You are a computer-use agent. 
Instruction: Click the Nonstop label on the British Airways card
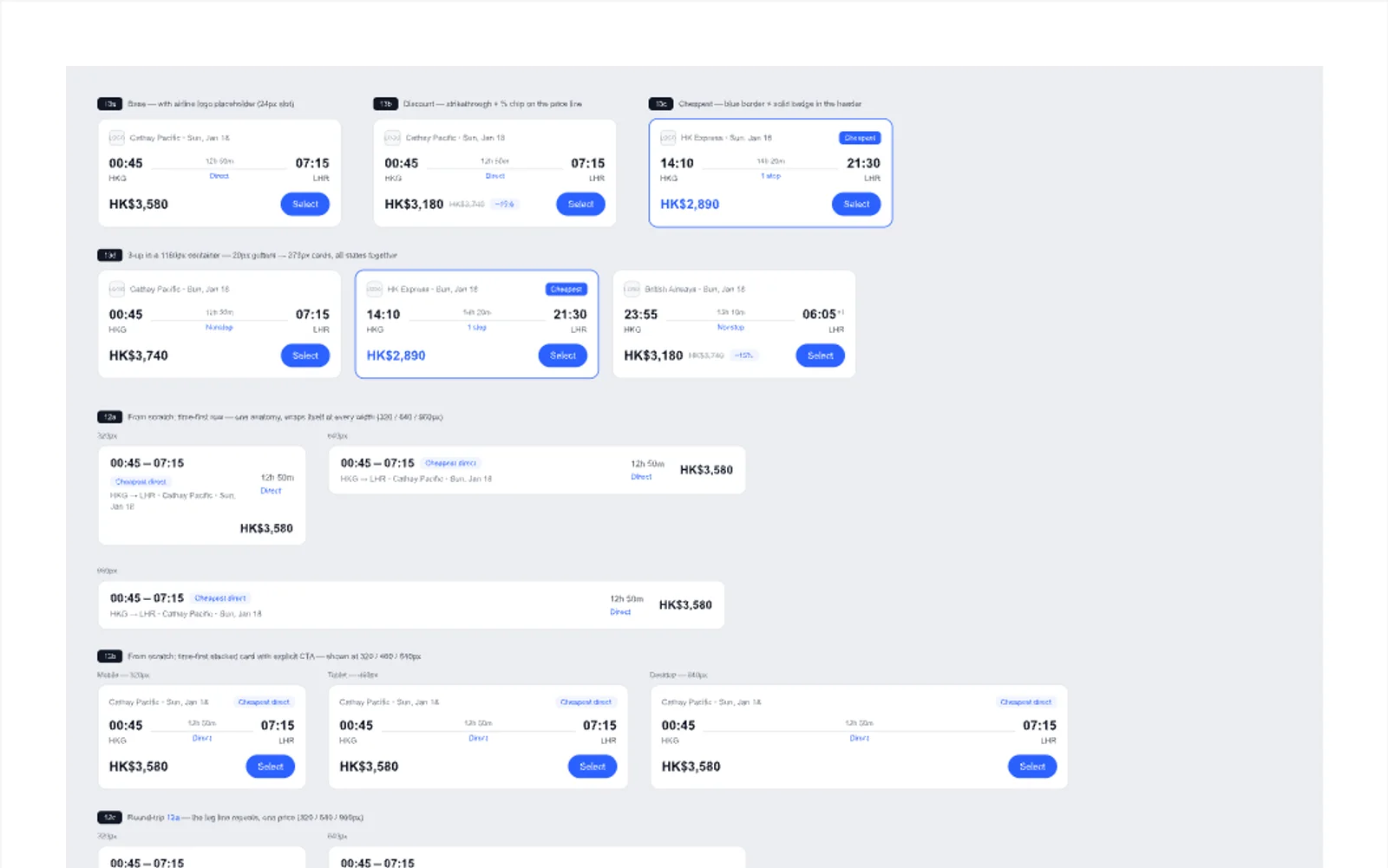(x=730, y=327)
